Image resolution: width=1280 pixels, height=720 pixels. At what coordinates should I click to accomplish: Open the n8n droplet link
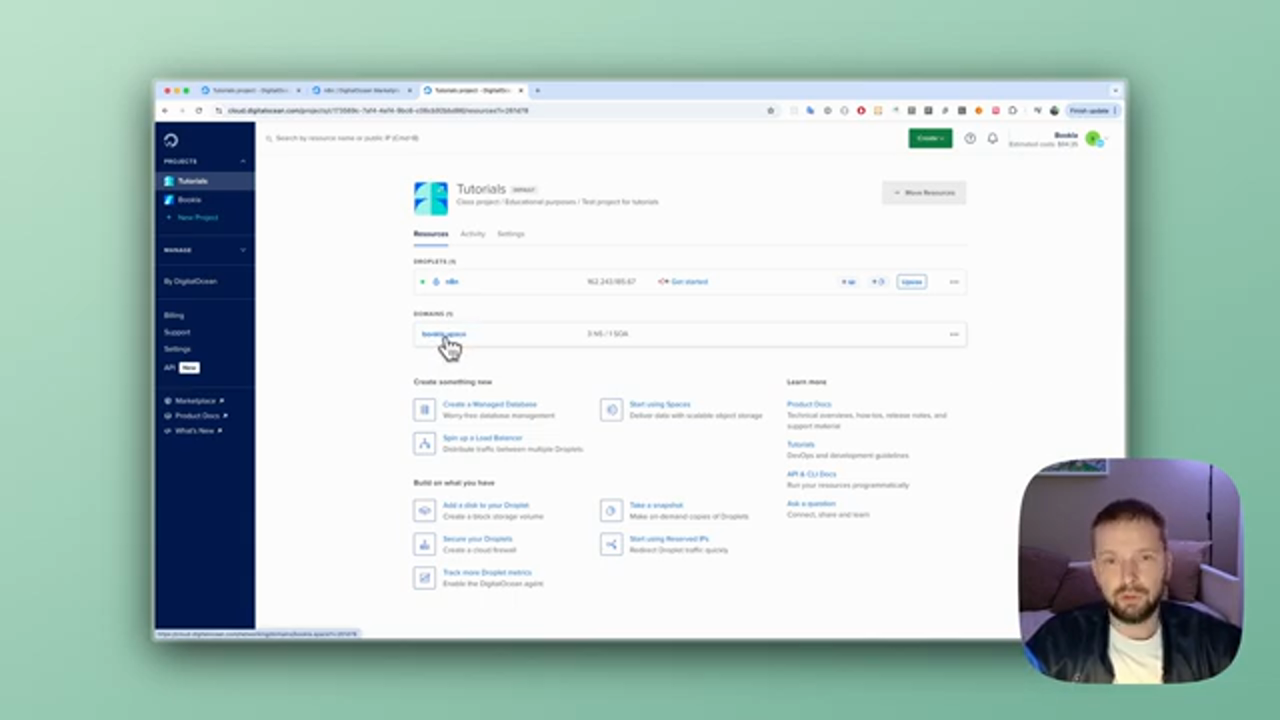451,282
